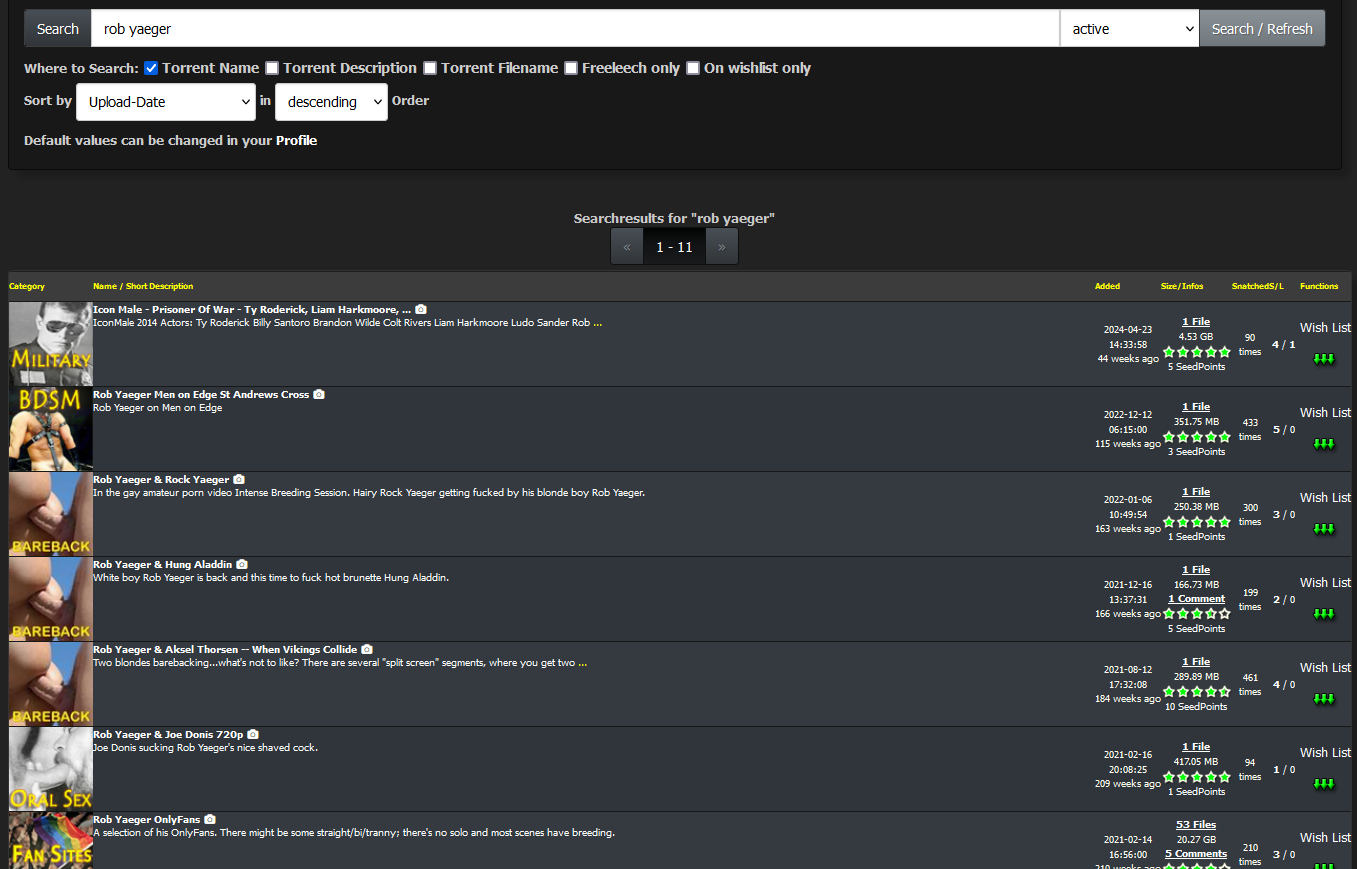Tick the Freeleech only checkbox

pos(571,68)
